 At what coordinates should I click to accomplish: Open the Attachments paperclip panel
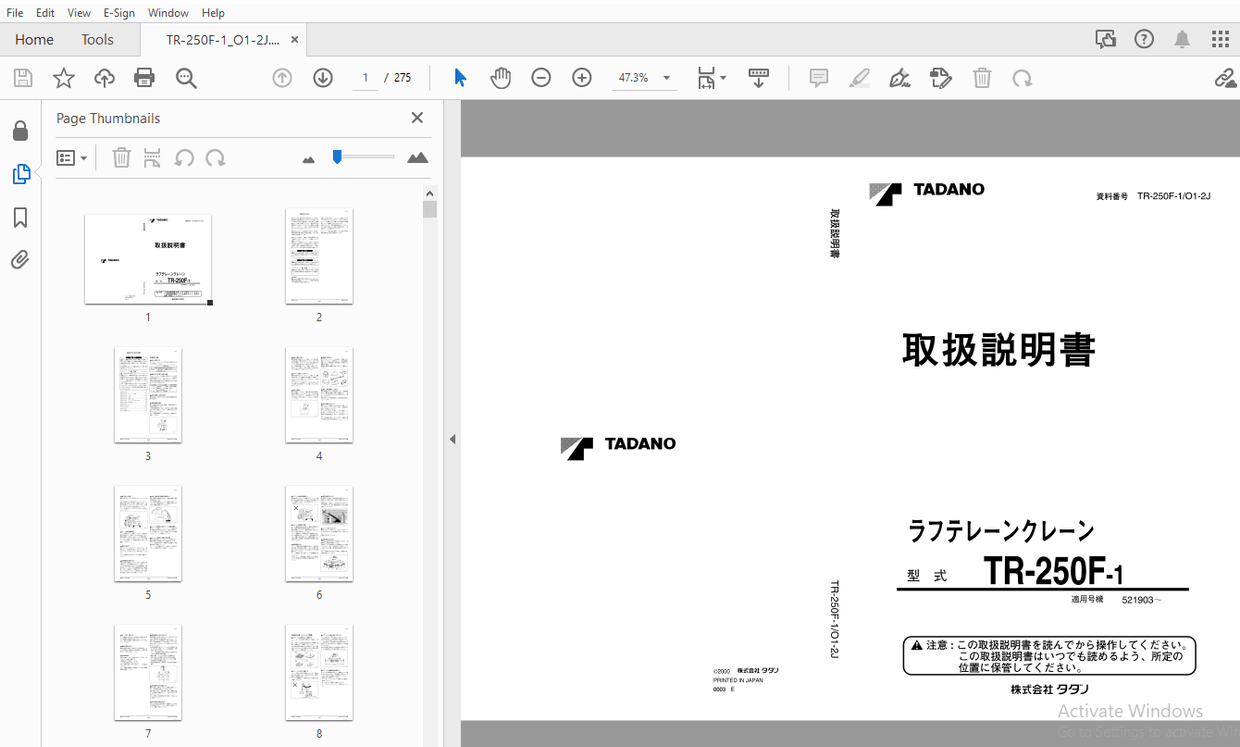[x=20, y=260]
